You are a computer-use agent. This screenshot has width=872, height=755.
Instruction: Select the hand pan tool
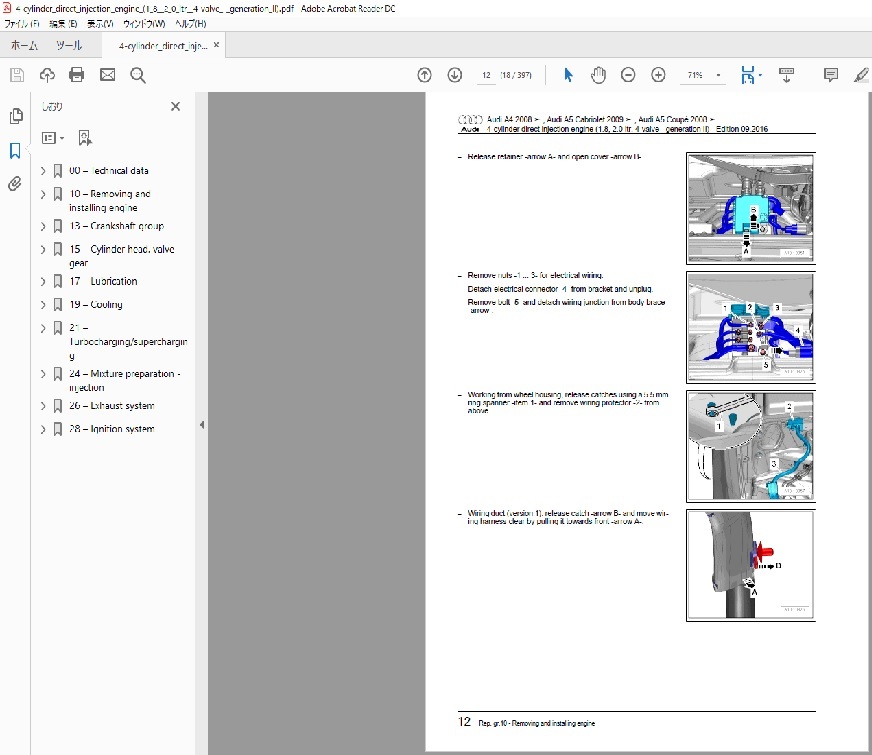(x=598, y=75)
